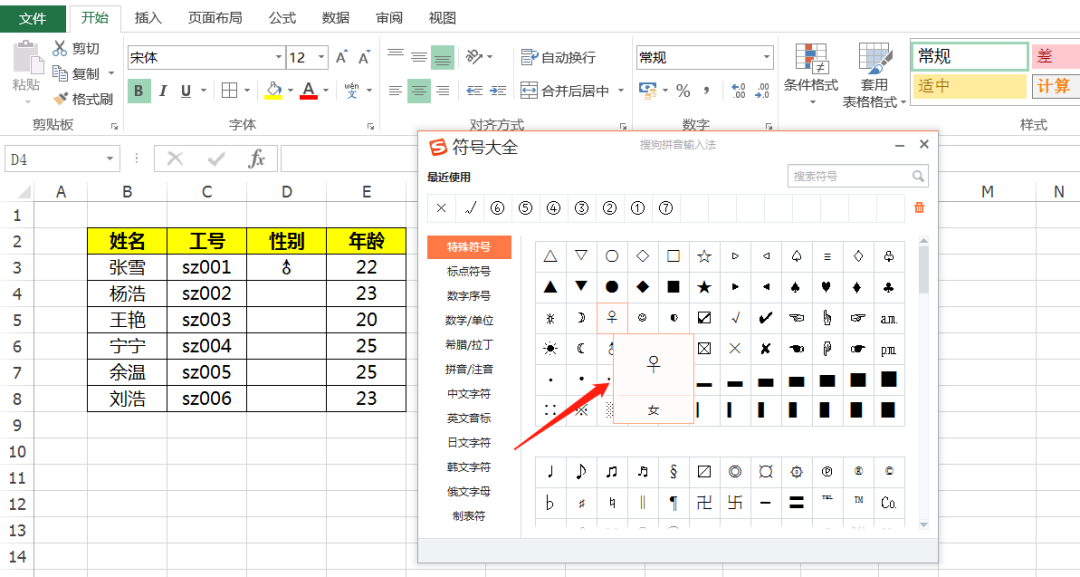1080x577 pixels.
Task: Open the font color dropdown arrow
Action: (x=326, y=91)
